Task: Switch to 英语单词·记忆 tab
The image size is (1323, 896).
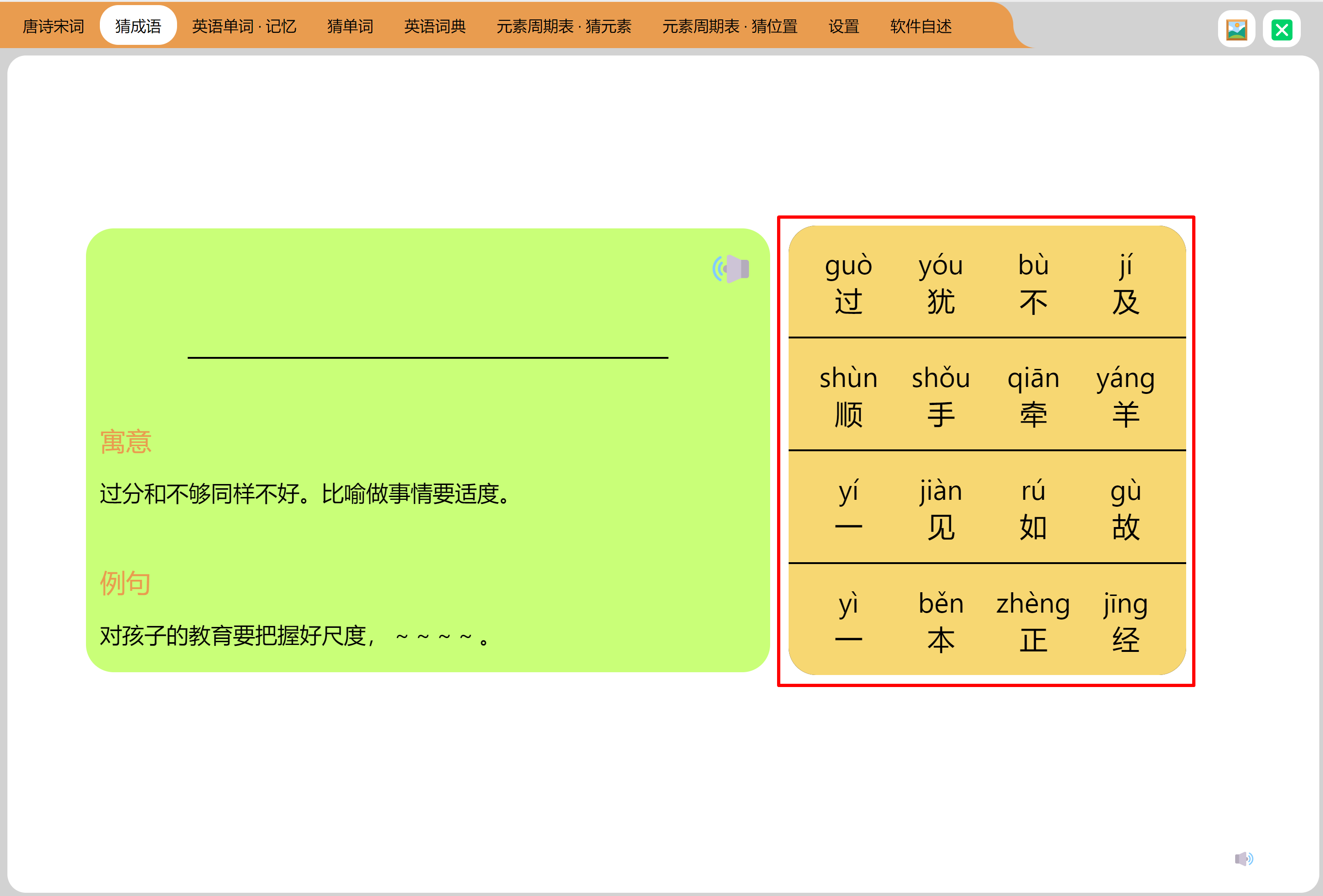Action: coord(244,26)
